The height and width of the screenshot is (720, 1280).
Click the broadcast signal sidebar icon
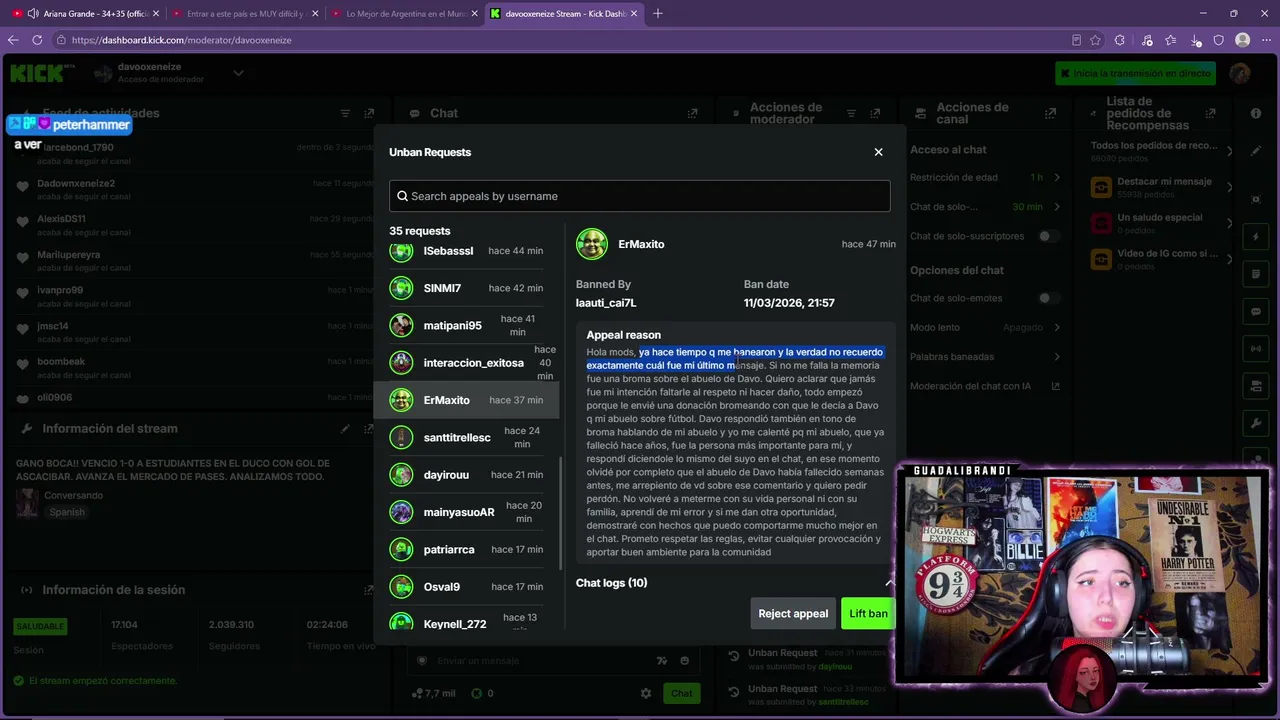[1256, 349]
